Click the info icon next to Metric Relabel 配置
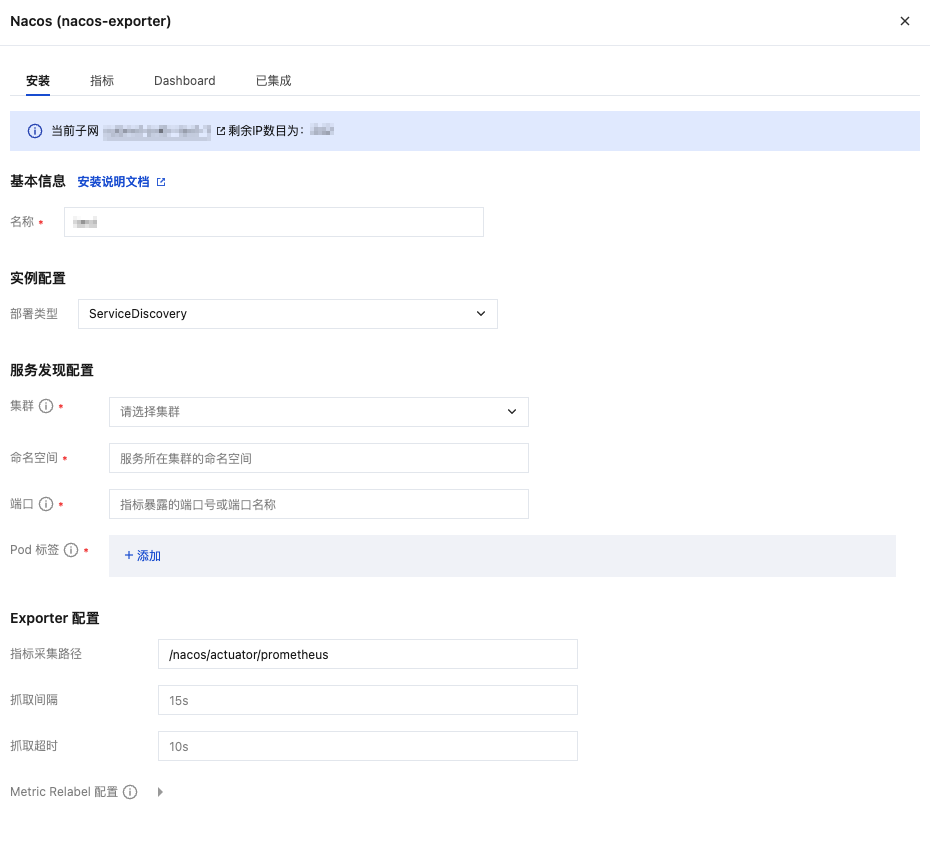Screen dimensions: 930x862 pyautogui.click(x=130, y=792)
